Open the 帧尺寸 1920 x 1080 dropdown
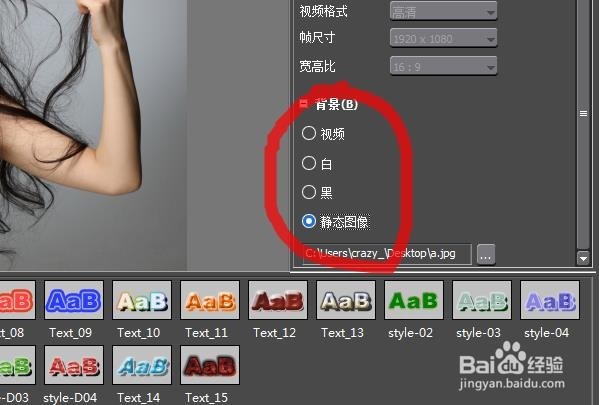Viewport: 599px width, 405px height. tap(443, 38)
